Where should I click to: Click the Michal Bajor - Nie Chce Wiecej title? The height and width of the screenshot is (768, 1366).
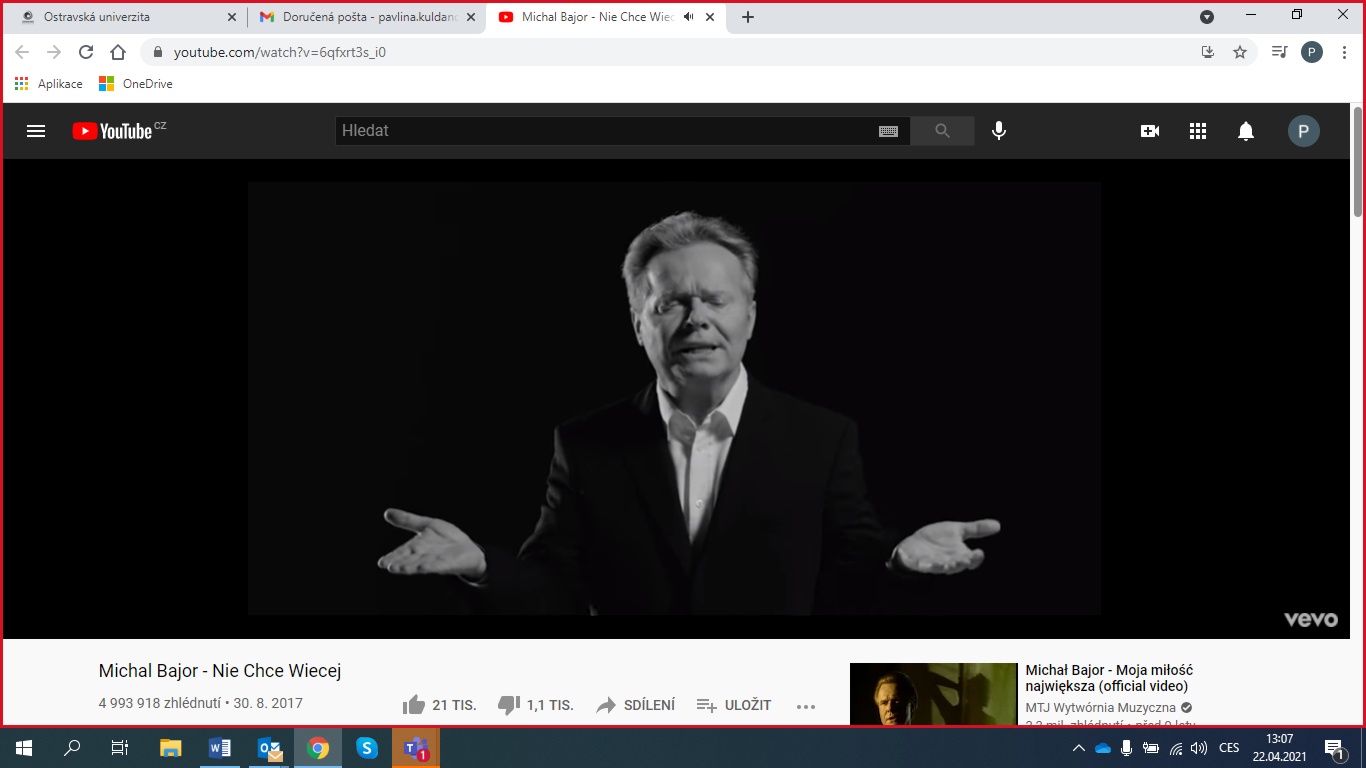point(220,671)
